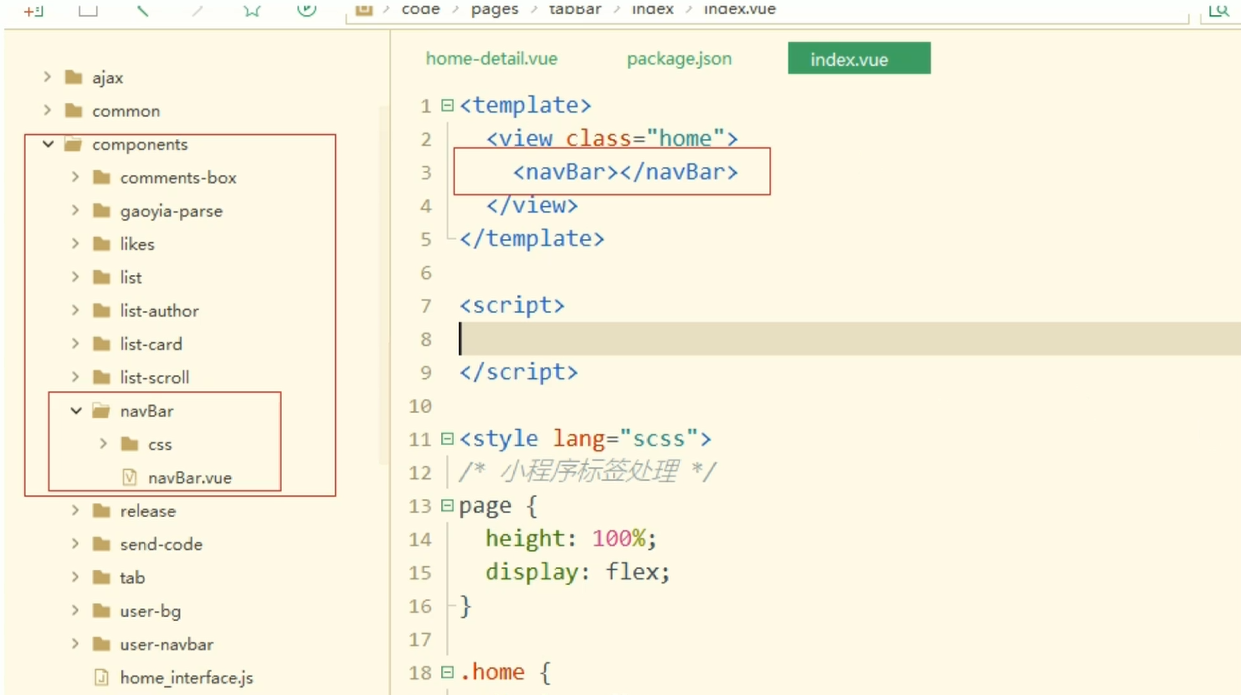
Task: Expand the list-author folder chevron
Action: [75, 311]
